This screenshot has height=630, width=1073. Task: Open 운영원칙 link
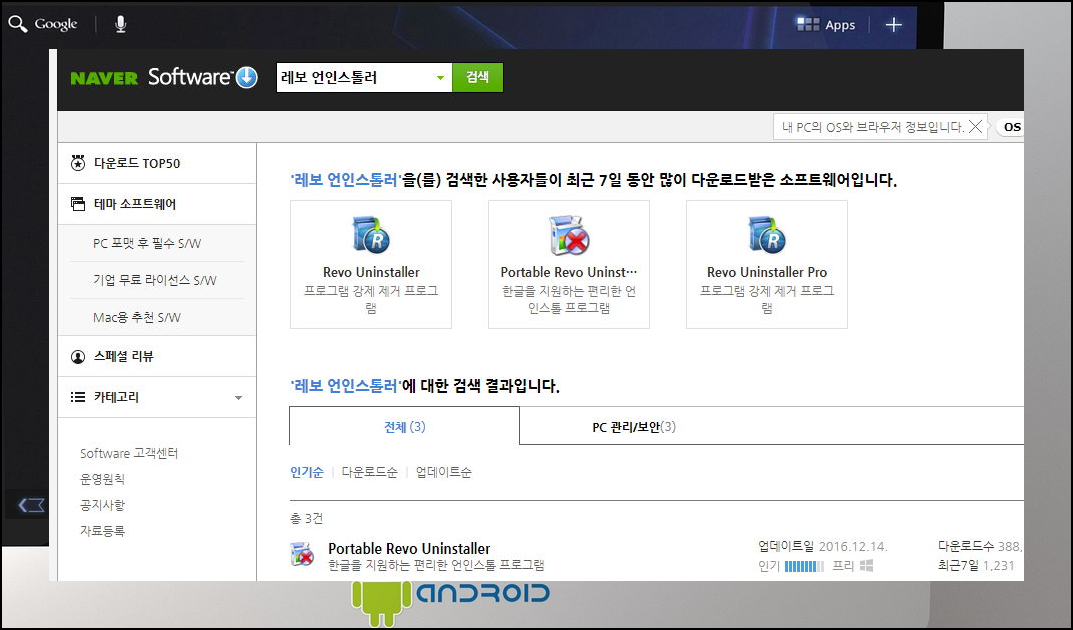click(x=103, y=480)
